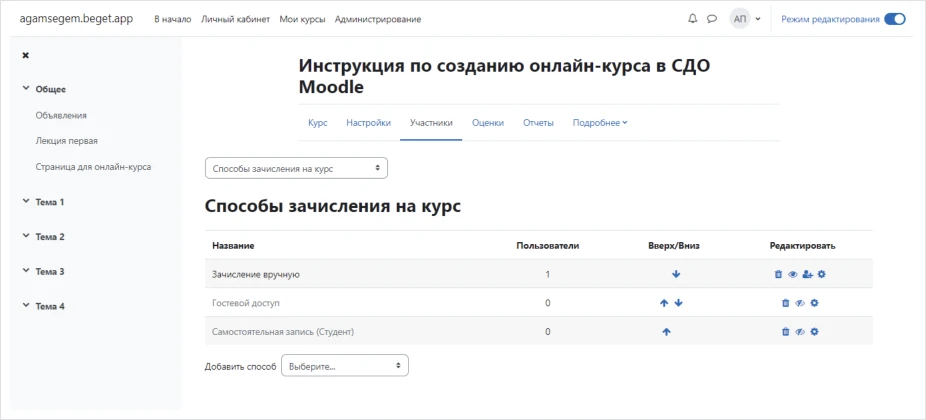Screen dimensions: 926x420
Task: Select the Участники tab
Action: (431, 123)
